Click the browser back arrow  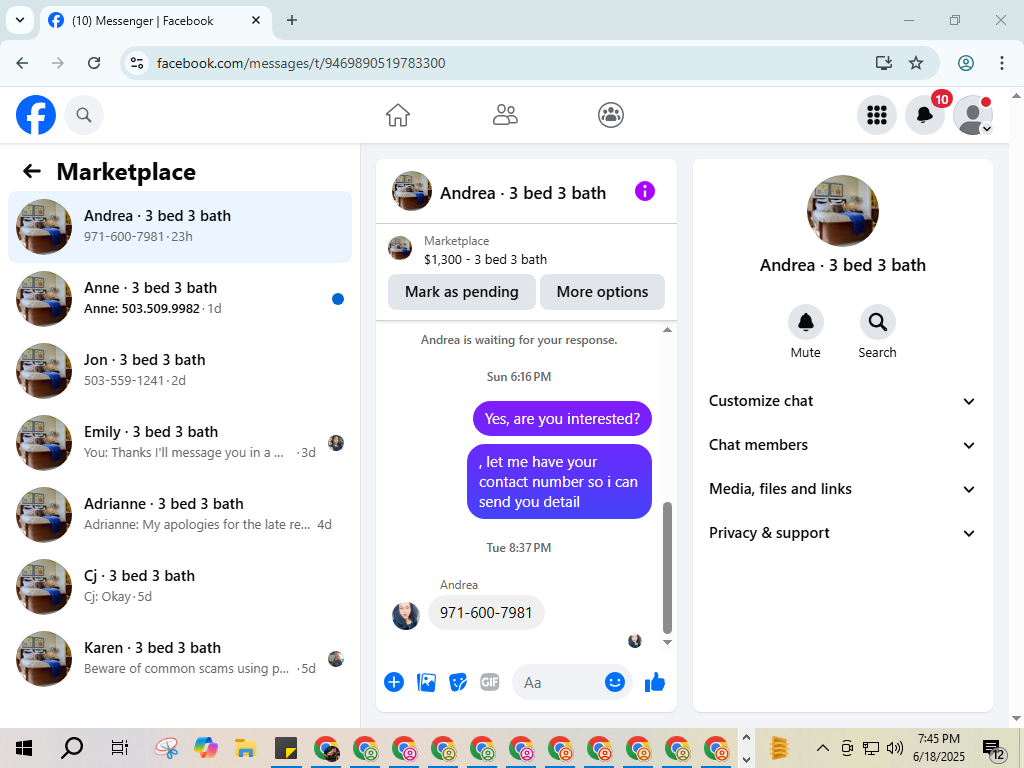pyautogui.click(x=22, y=63)
